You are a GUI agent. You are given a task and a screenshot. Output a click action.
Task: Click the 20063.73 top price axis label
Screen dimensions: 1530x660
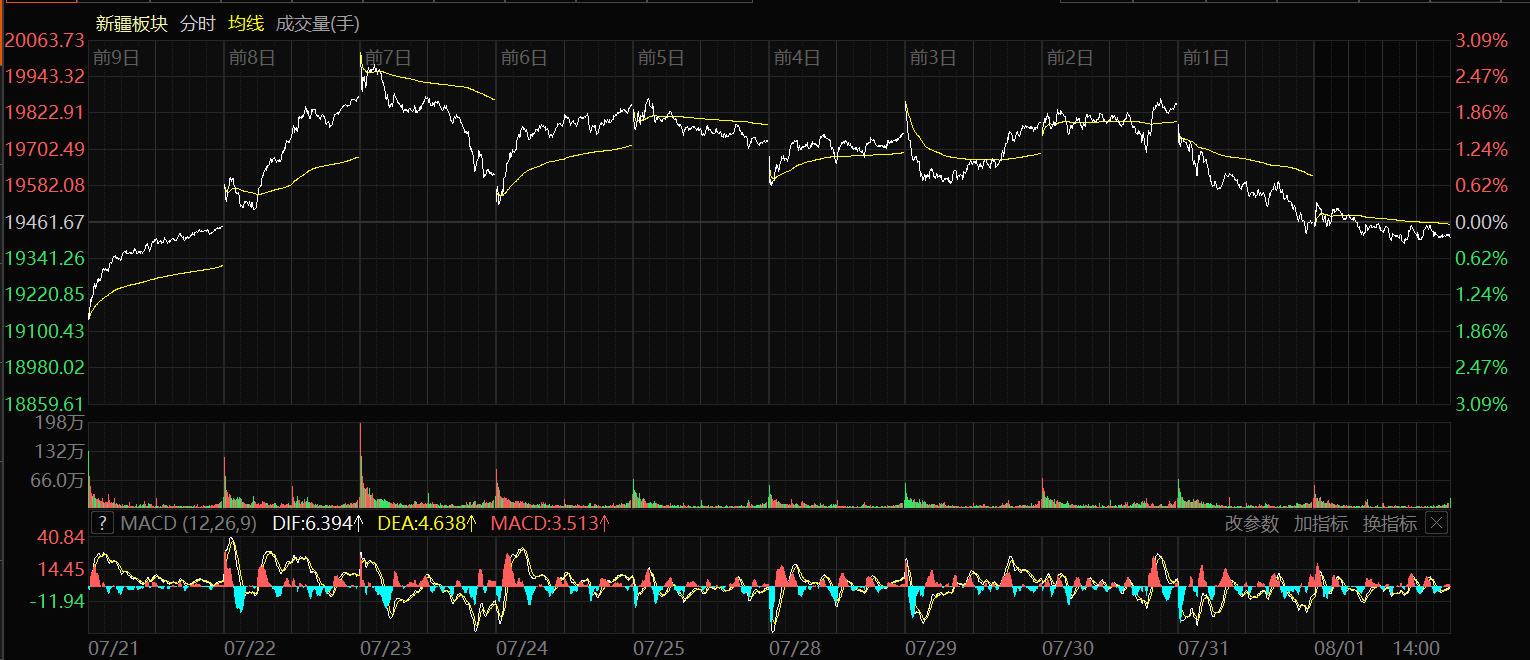pos(44,40)
